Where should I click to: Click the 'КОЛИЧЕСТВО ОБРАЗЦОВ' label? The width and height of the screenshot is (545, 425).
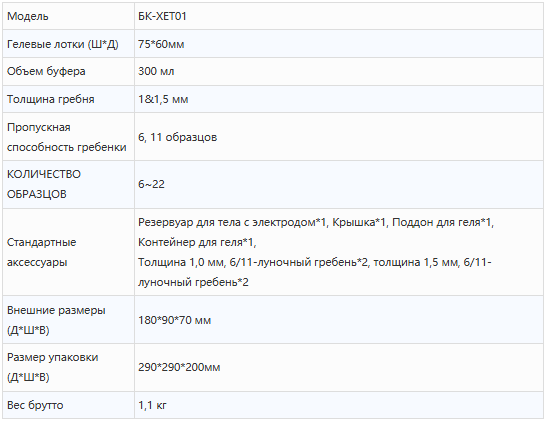point(44,184)
